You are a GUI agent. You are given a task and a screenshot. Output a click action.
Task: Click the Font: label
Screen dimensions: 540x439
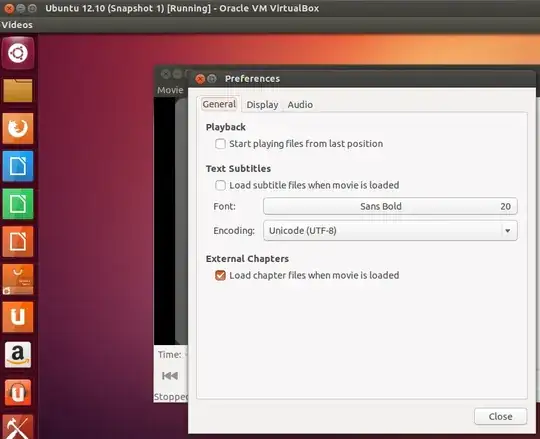(x=225, y=206)
